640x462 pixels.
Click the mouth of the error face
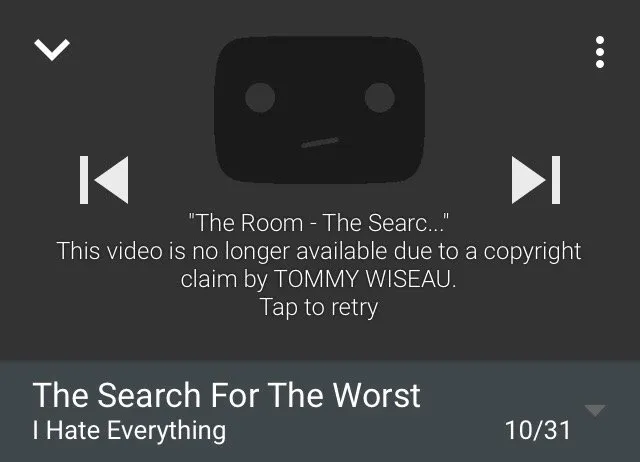pyautogui.click(x=320, y=142)
